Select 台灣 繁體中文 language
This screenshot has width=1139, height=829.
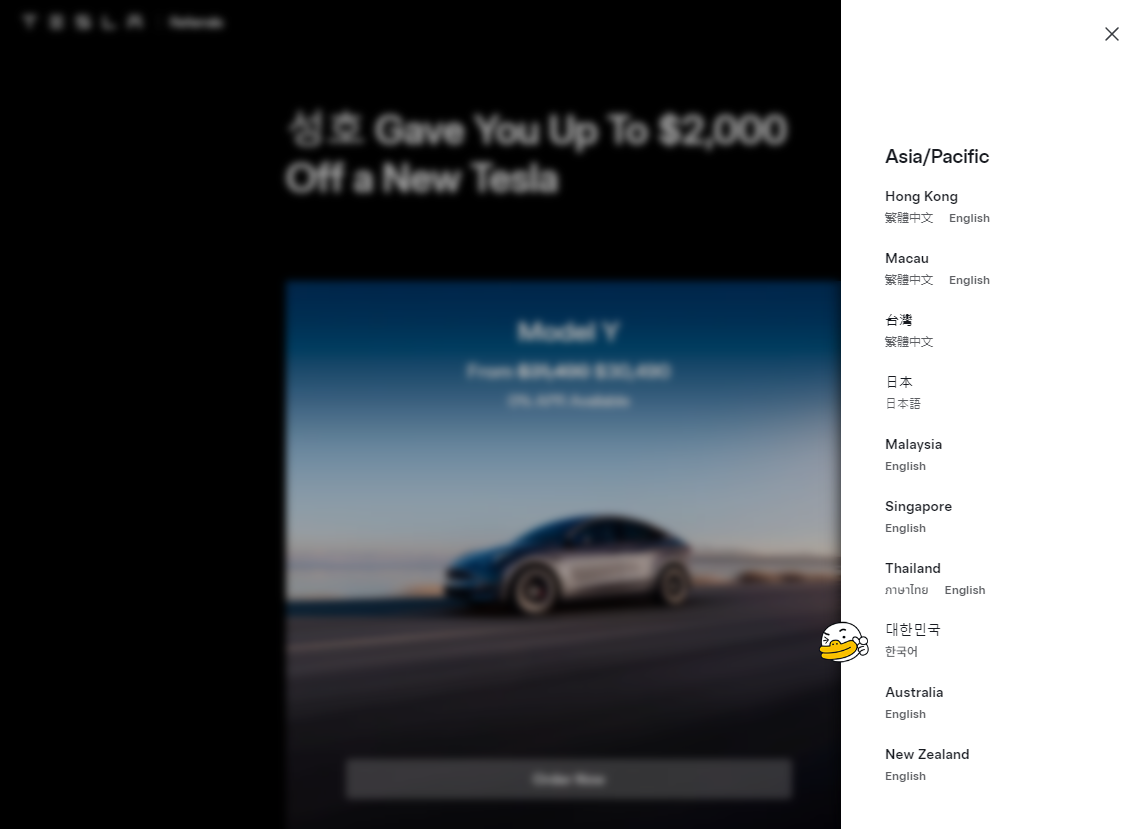[x=909, y=341]
